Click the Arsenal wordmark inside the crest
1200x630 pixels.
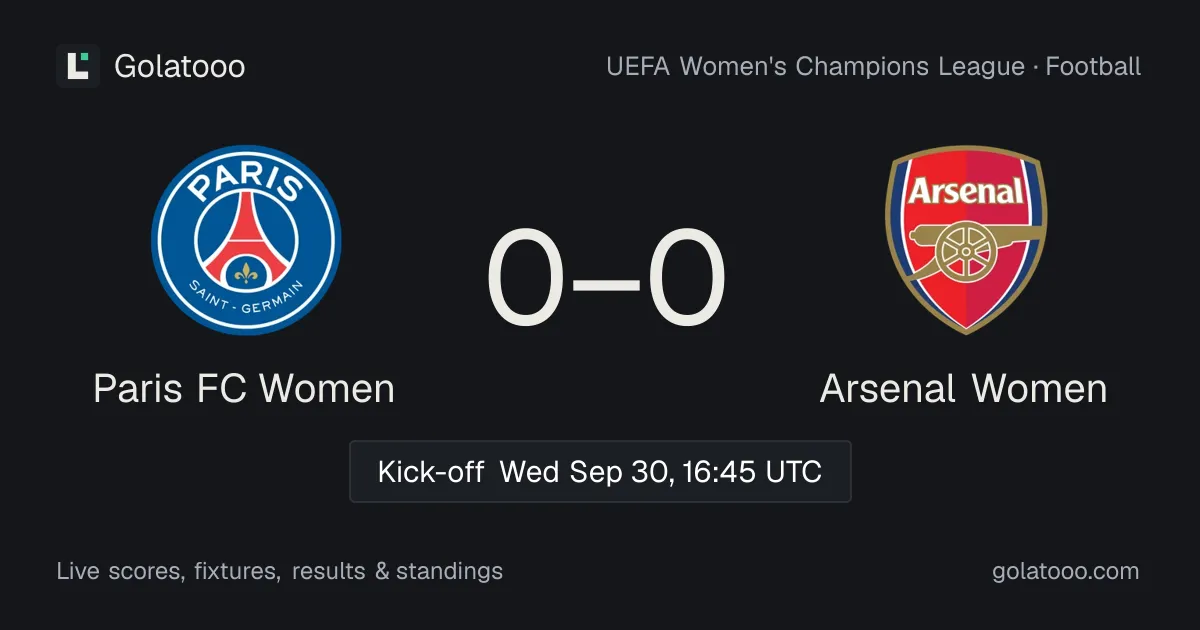965,189
